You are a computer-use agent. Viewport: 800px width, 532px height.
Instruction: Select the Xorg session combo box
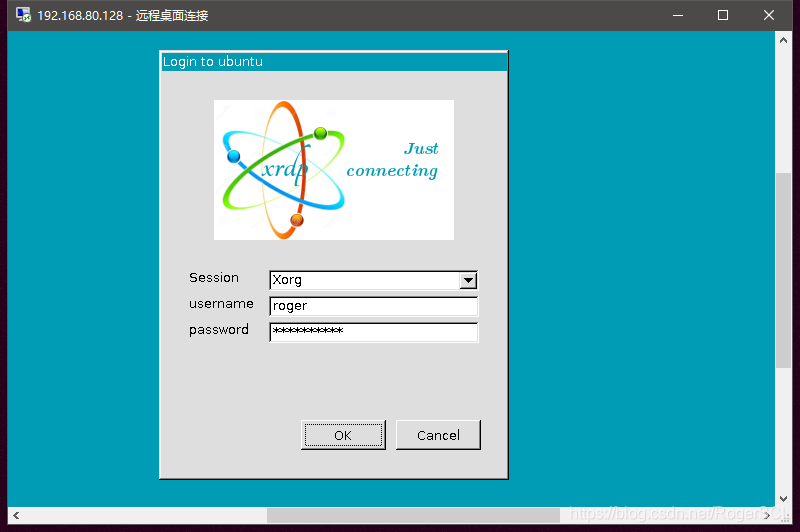(373, 280)
